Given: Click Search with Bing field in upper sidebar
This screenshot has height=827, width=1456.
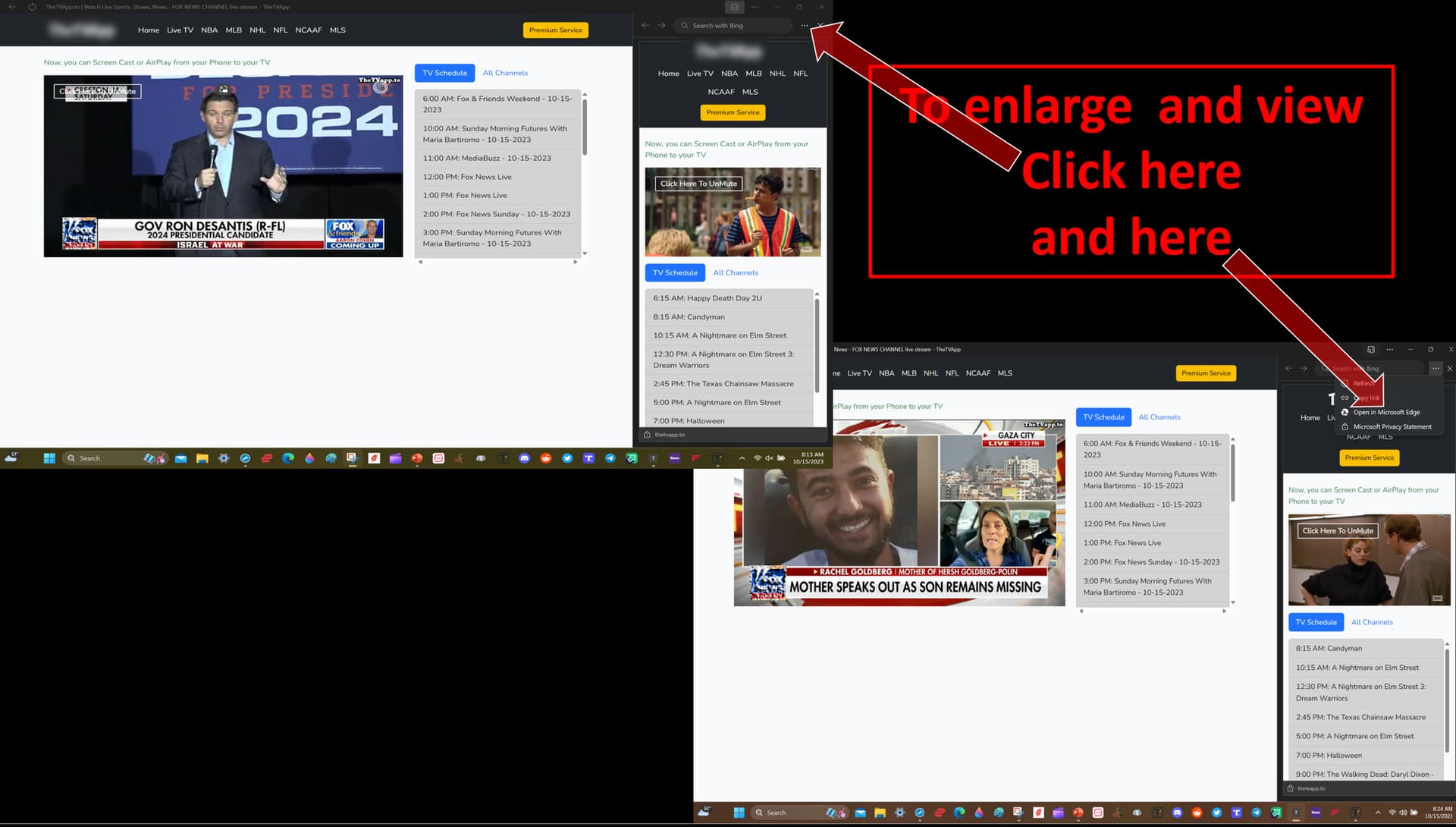Looking at the screenshot, I should click(733, 25).
